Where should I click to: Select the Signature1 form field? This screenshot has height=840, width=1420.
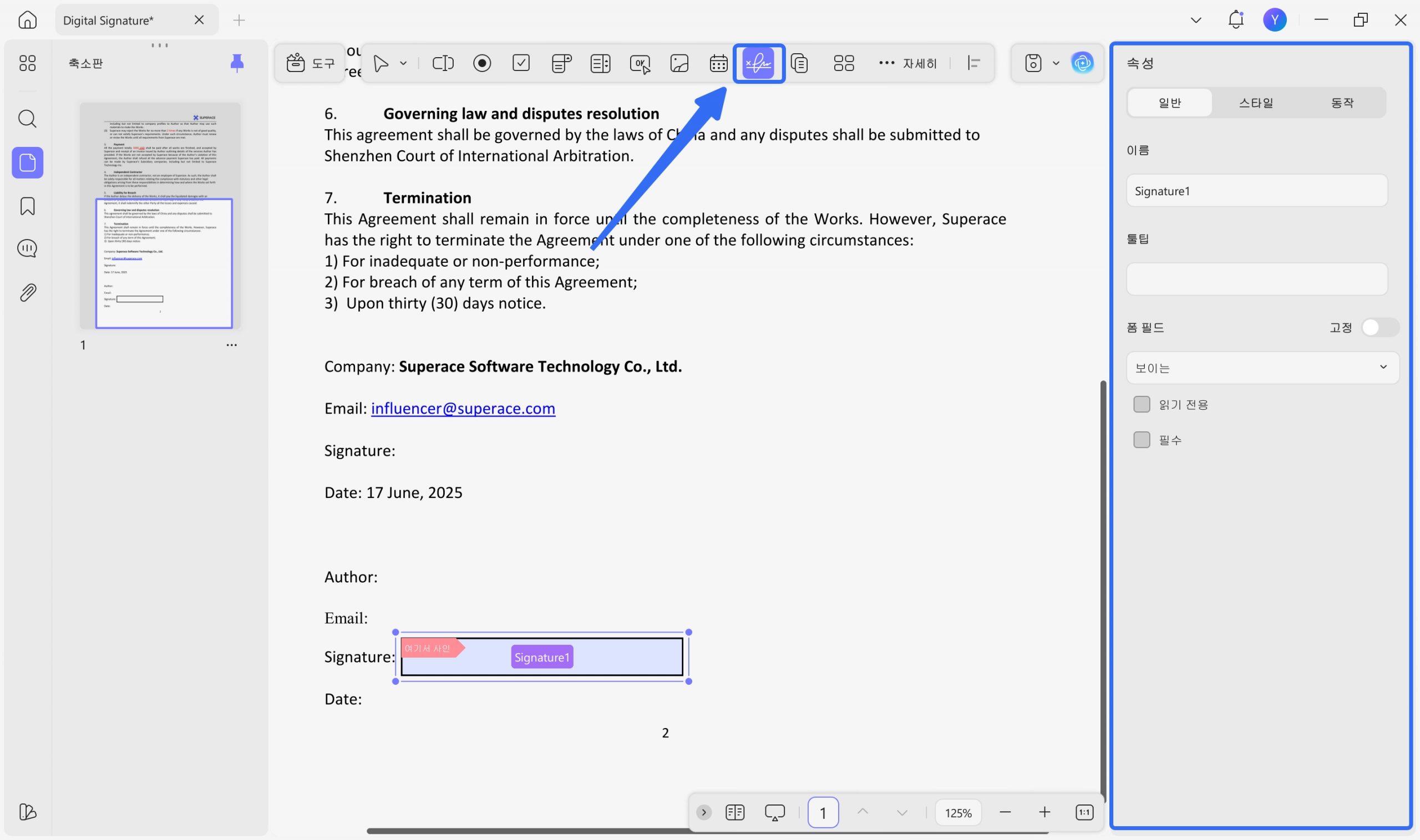541,656
